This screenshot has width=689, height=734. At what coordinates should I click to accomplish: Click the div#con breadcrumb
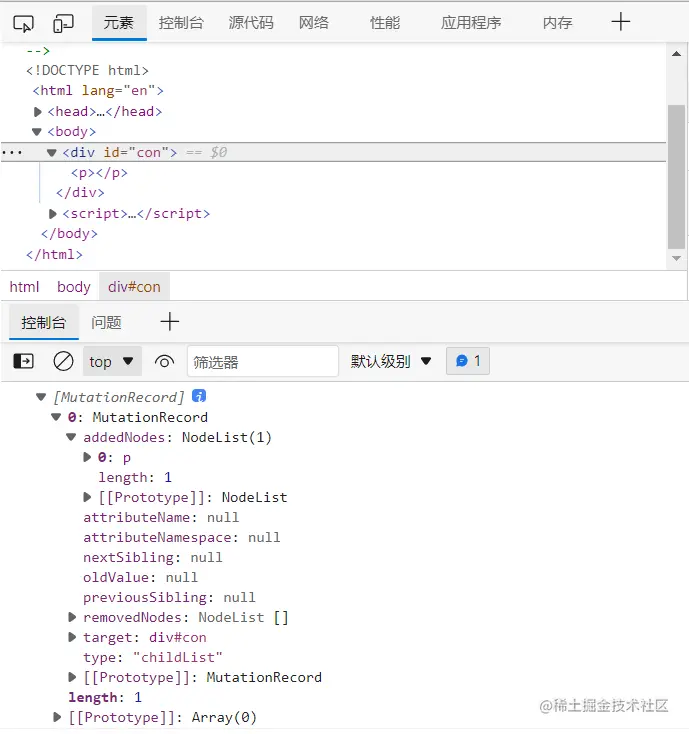pyautogui.click(x=134, y=286)
